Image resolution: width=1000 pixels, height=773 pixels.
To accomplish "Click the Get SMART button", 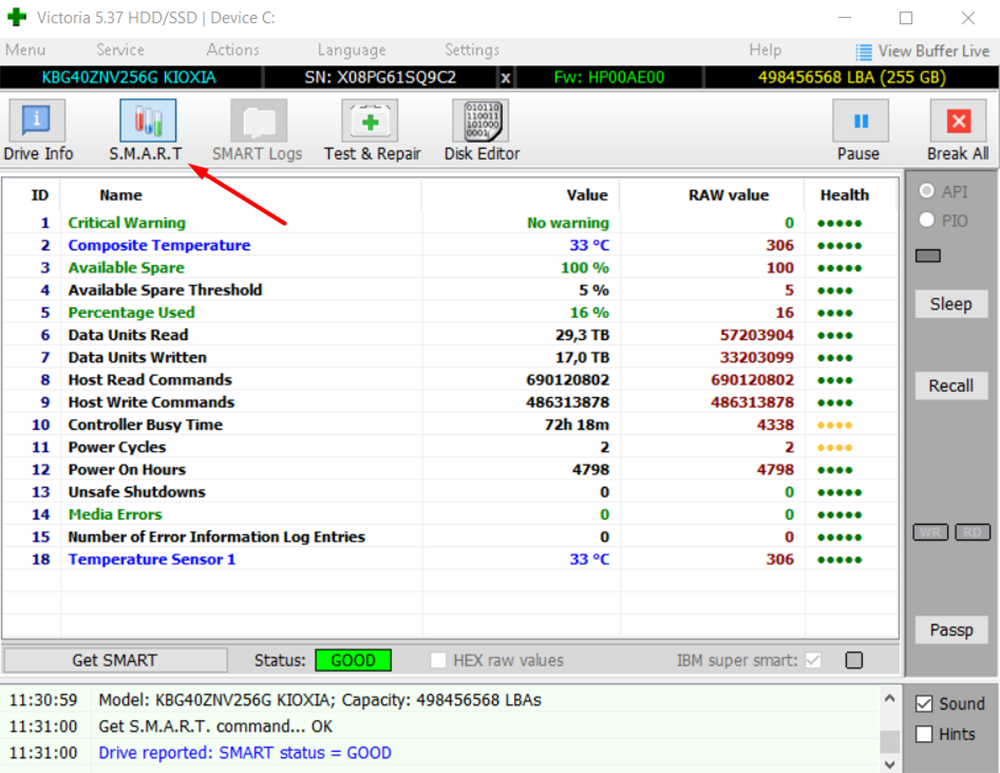I will coord(115,660).
